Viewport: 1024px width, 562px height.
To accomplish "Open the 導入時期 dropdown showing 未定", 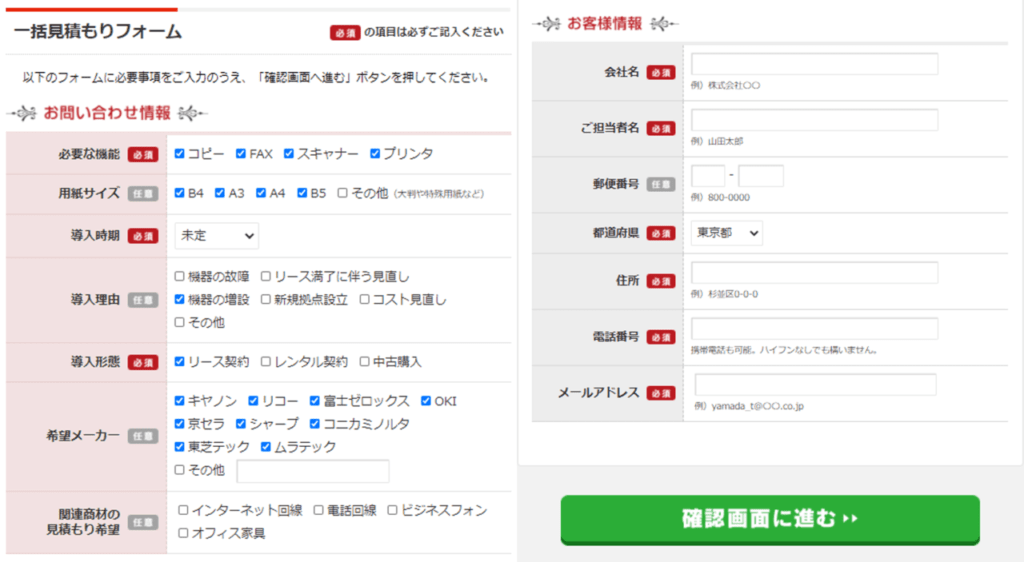I will pyautogui.click(x=216, y=236).
